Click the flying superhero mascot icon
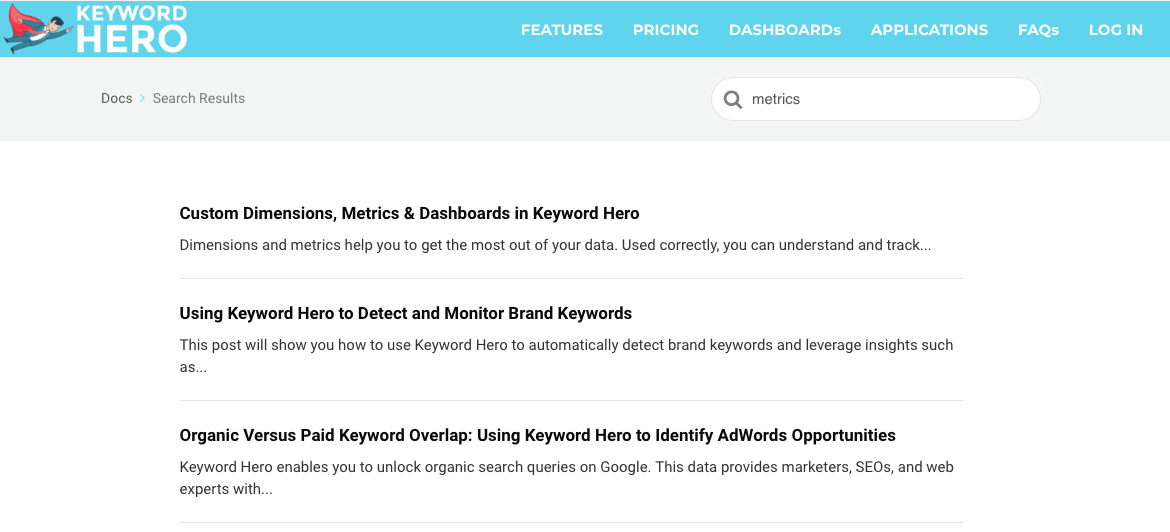This screenshot has height=532, width=1170. tap(39, 30)
